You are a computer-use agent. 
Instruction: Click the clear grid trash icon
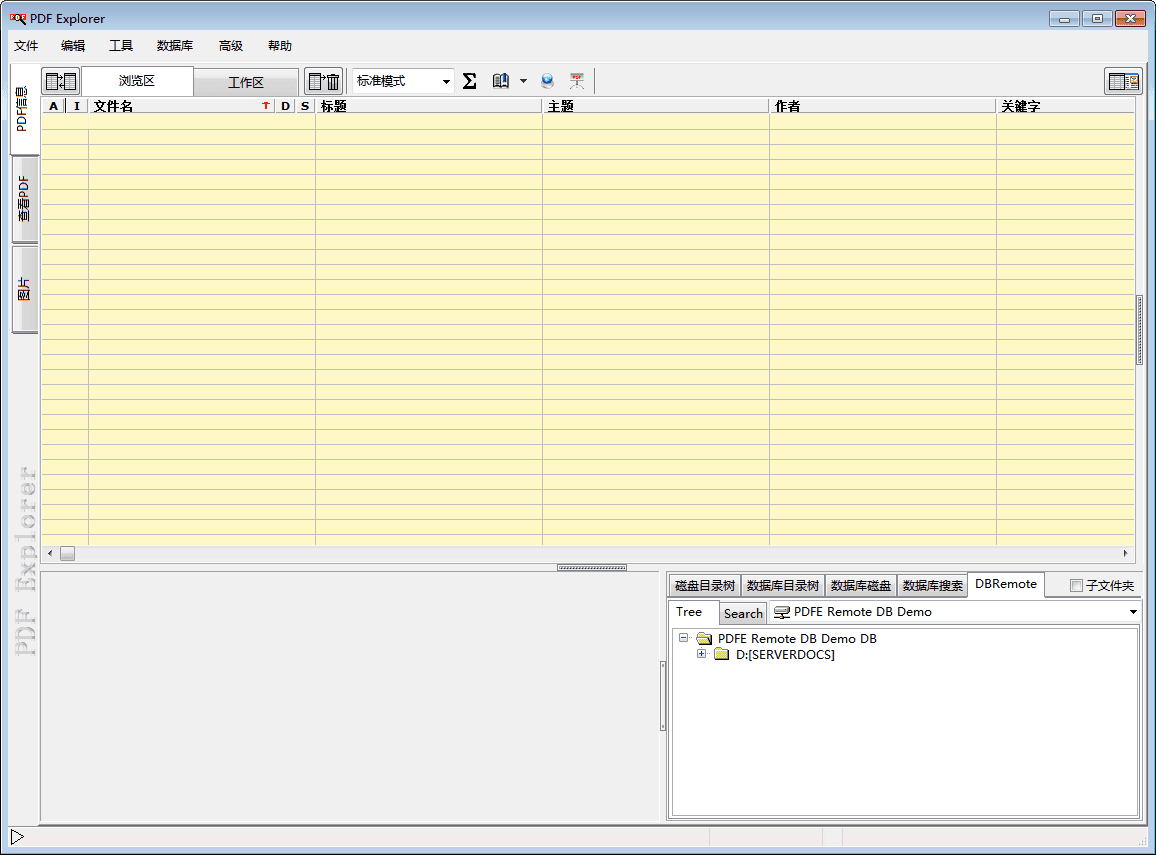[324, 82]
